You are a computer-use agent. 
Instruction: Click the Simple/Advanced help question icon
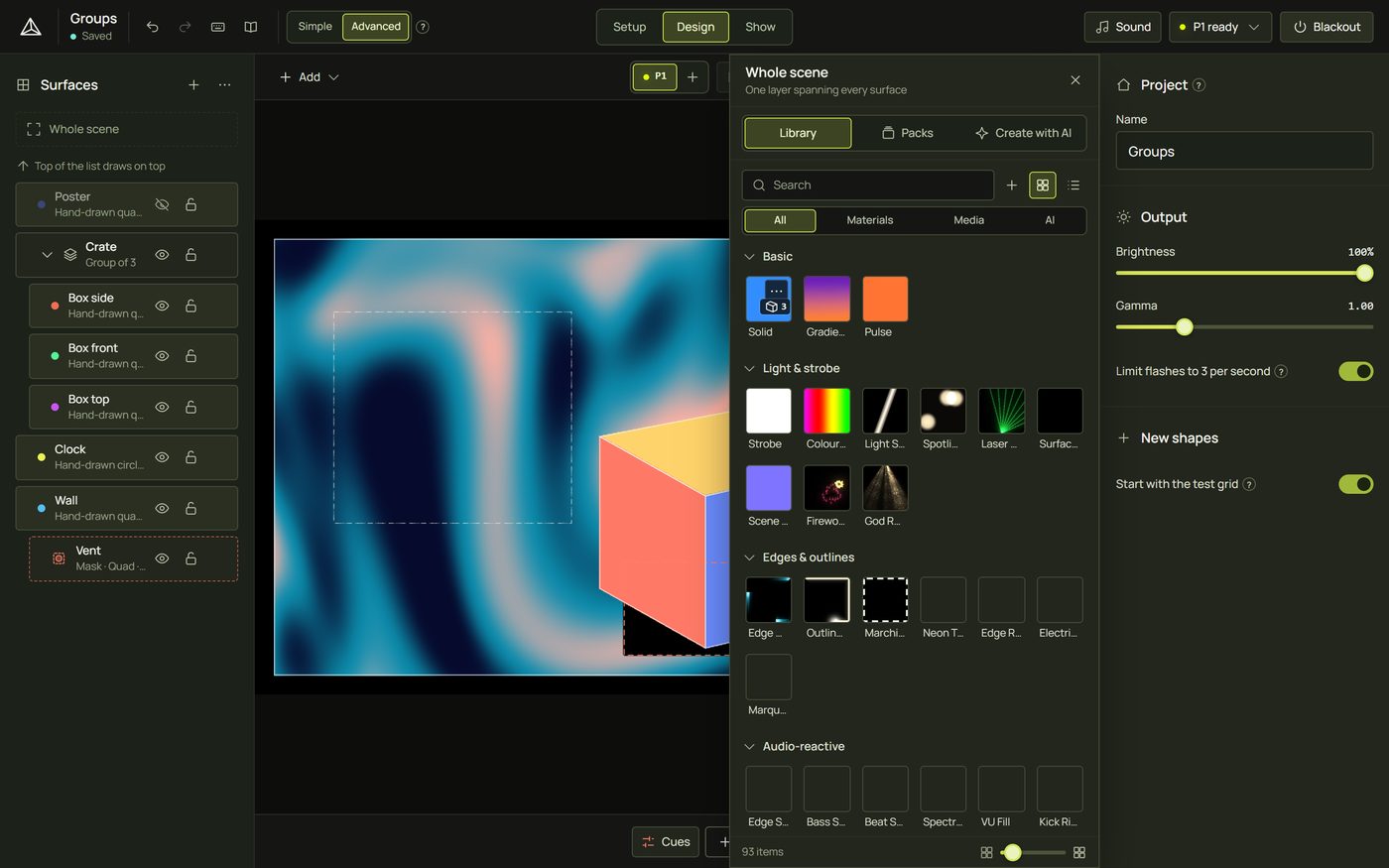(423, 27)
